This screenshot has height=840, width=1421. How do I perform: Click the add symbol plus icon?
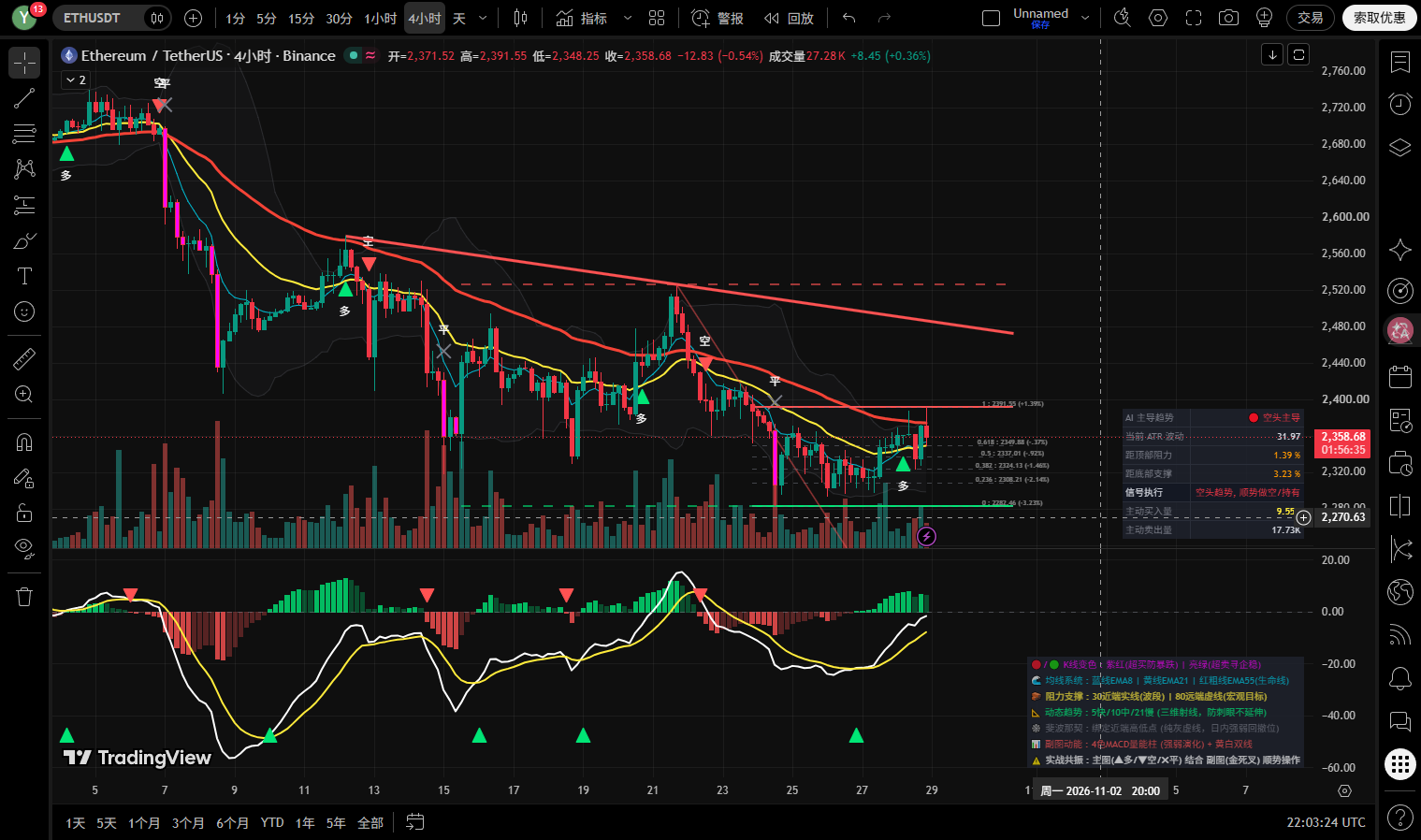[x=194, y=18]
